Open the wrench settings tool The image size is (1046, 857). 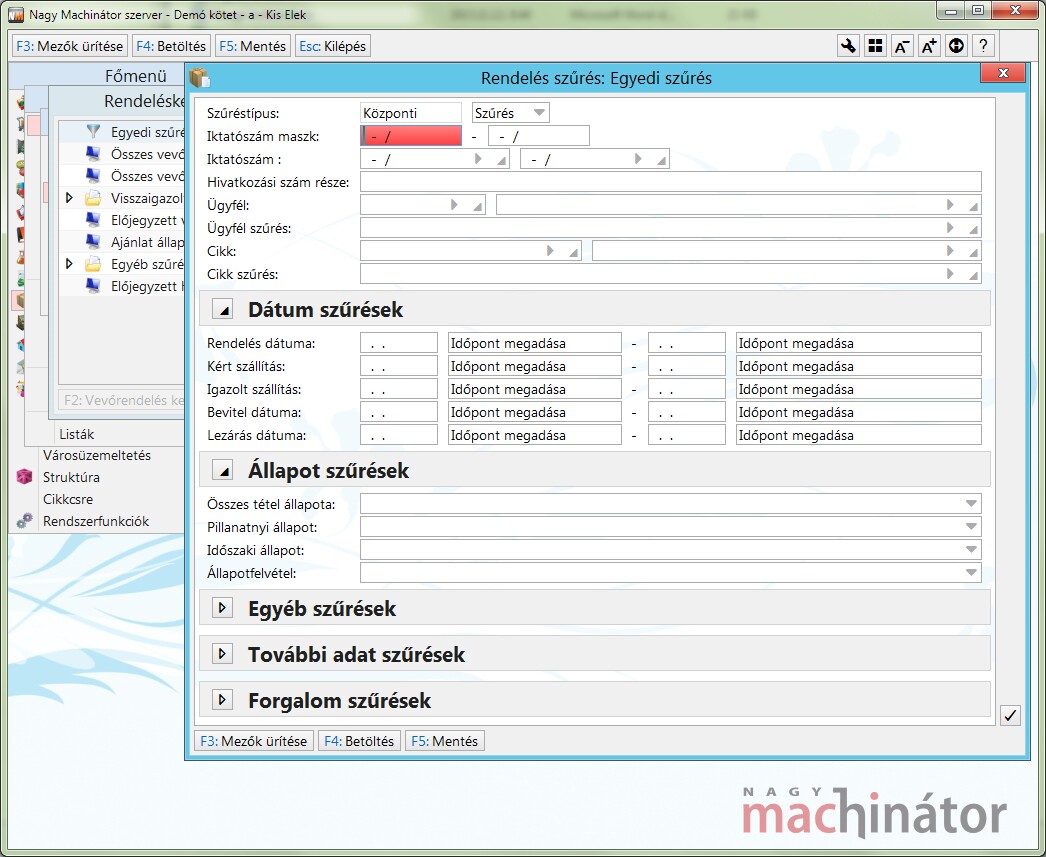848,46
